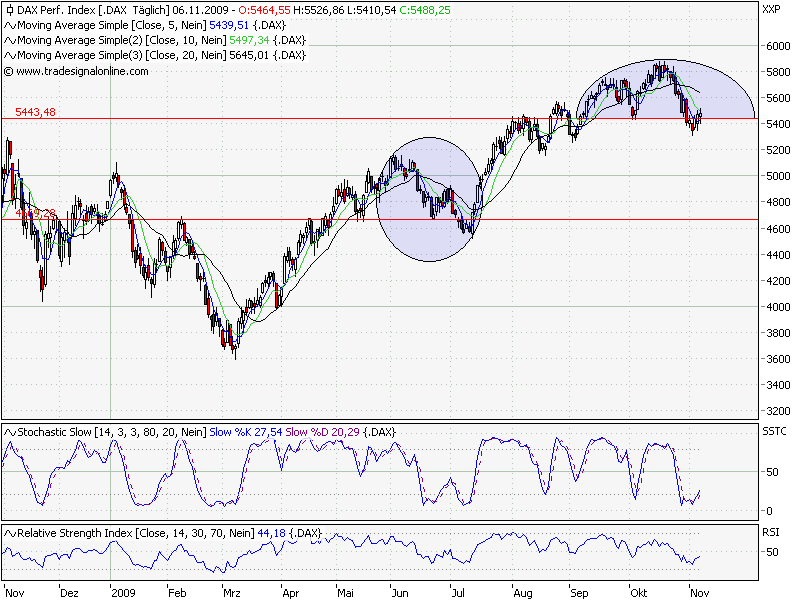This screenshot has height=600, width=800.
Task: Click the 50 label on RSI axis
Action: (772, 552)
